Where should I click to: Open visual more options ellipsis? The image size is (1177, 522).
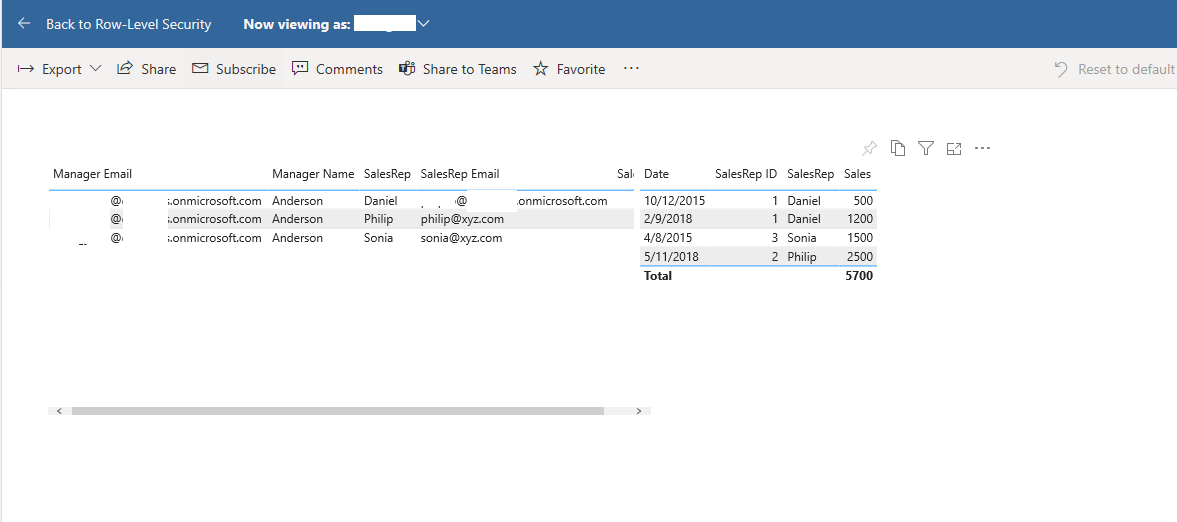[983, 148]
